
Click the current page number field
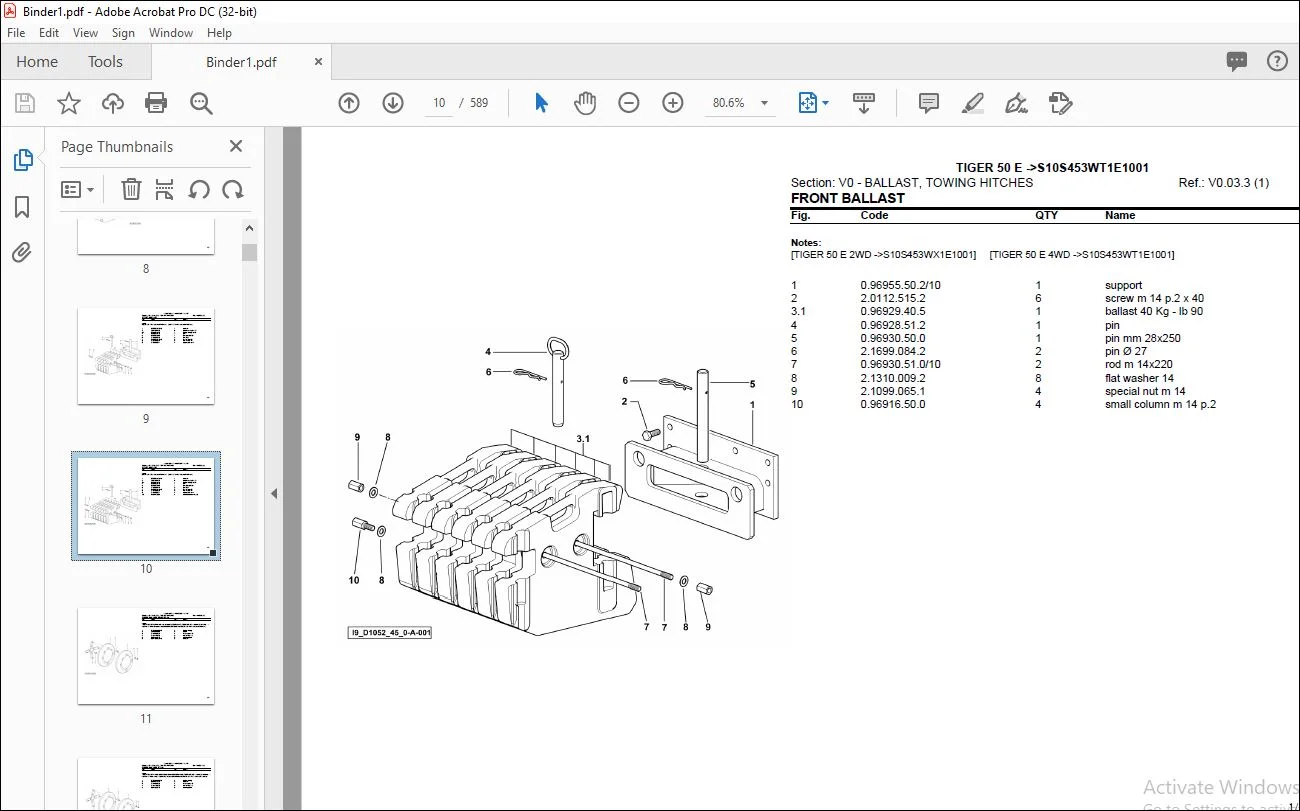pos(439,103)
